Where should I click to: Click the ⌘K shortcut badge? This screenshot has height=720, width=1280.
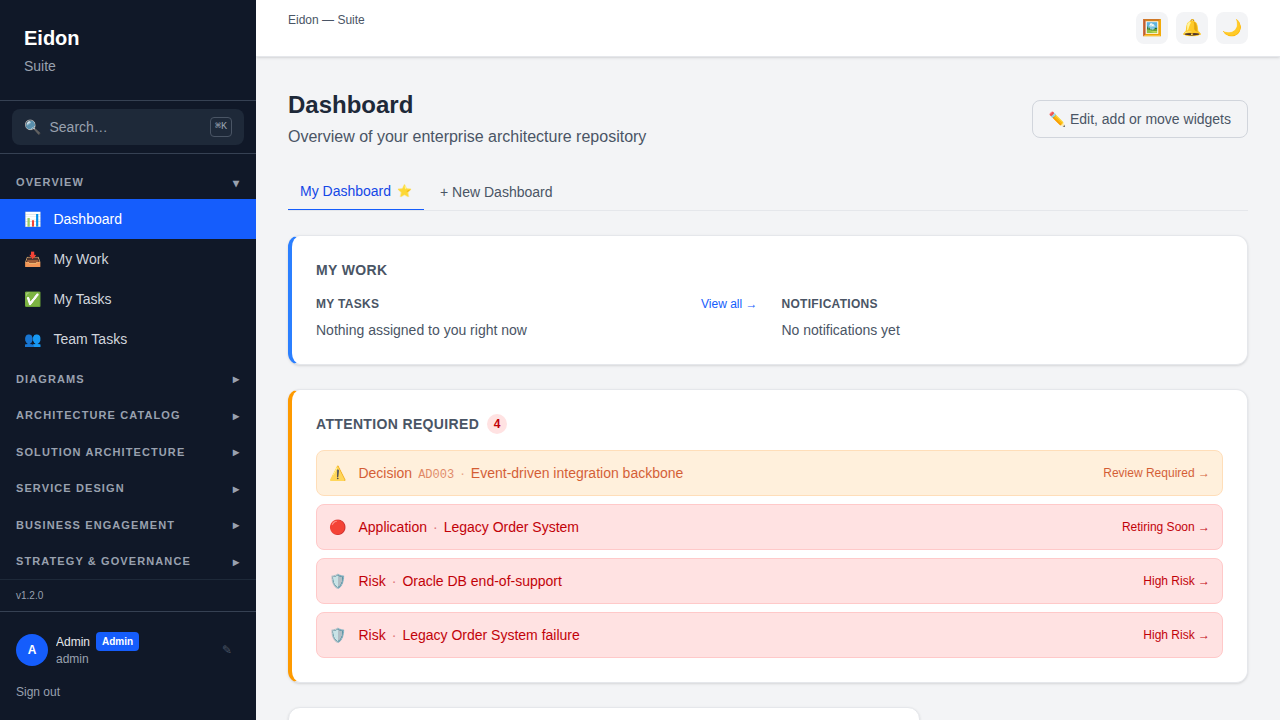[x=221, y=126]
